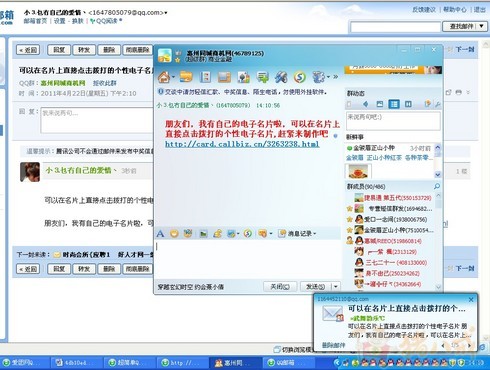Screen dimensions: 490x370
Task: Click the group avatar in chat title bar
Action: (165, 55)
